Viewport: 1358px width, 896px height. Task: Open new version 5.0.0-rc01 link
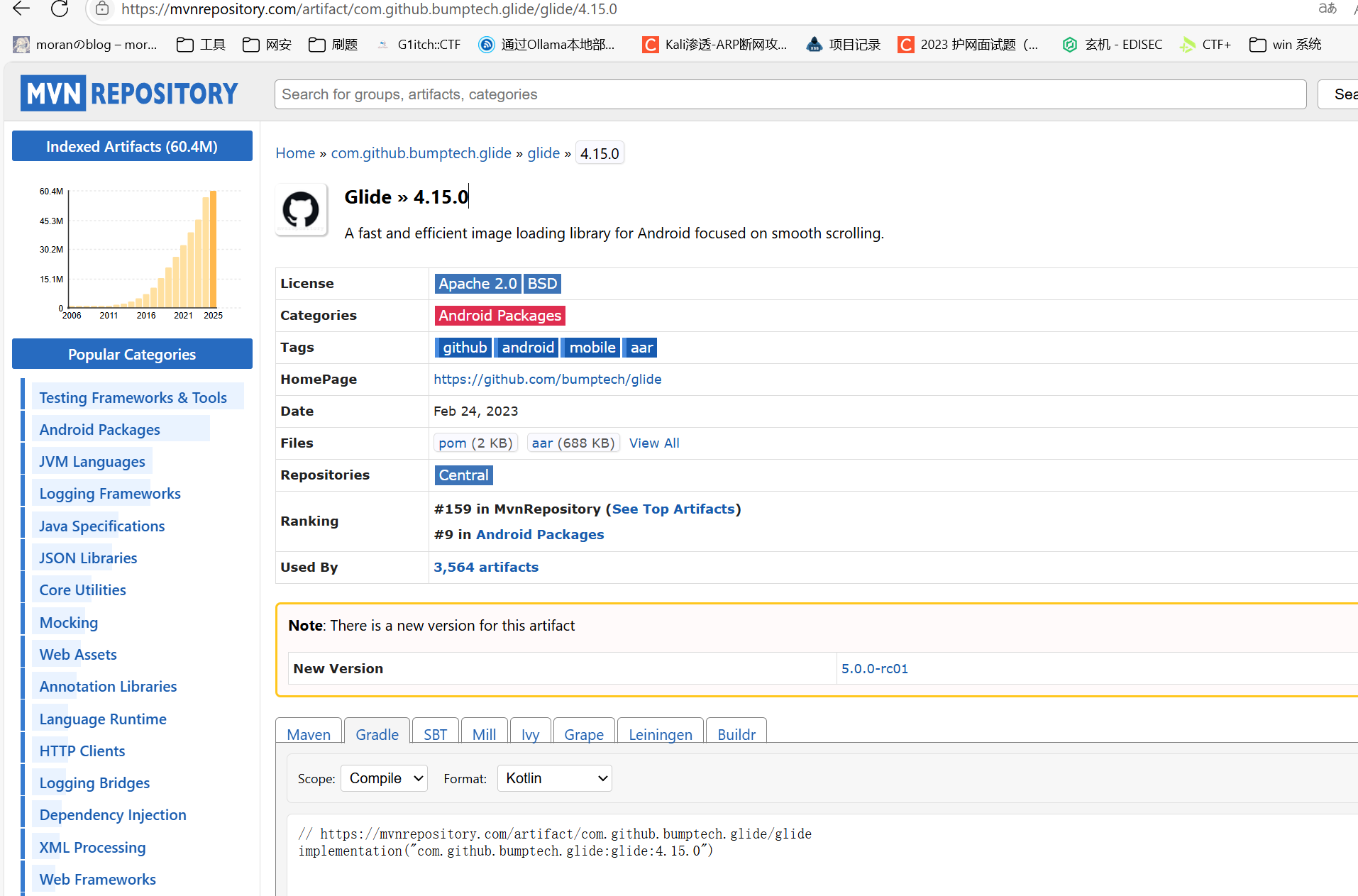click(874, 668)
